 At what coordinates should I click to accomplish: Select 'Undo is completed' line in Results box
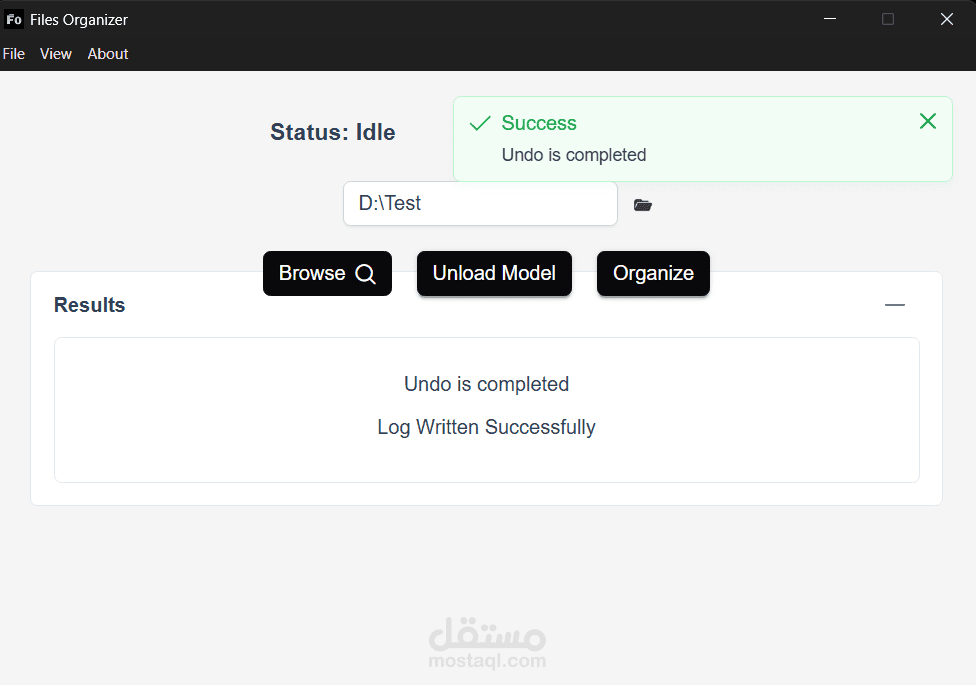coord(486,384)
